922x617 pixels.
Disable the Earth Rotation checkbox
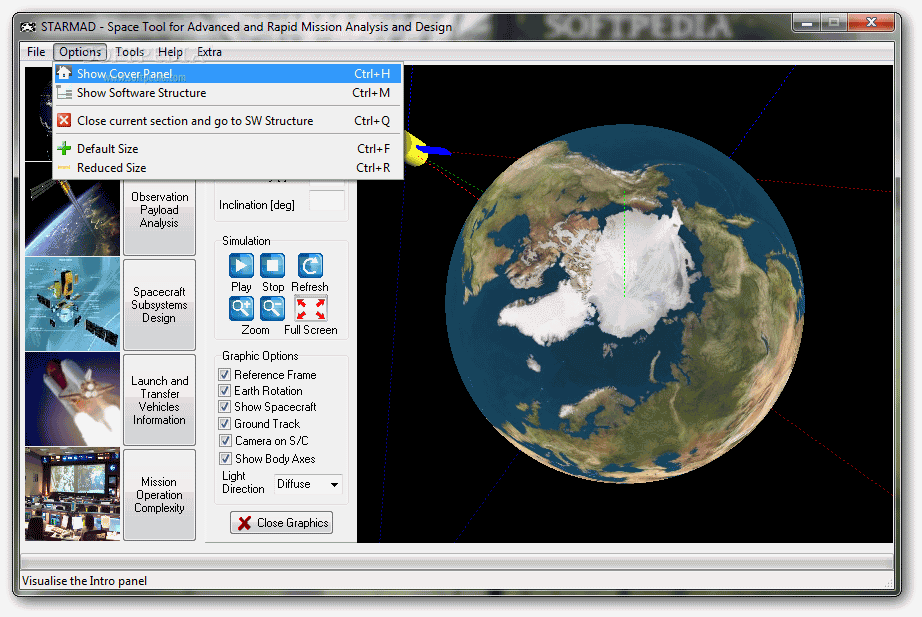pyautogui.click(x=224, y=391)
